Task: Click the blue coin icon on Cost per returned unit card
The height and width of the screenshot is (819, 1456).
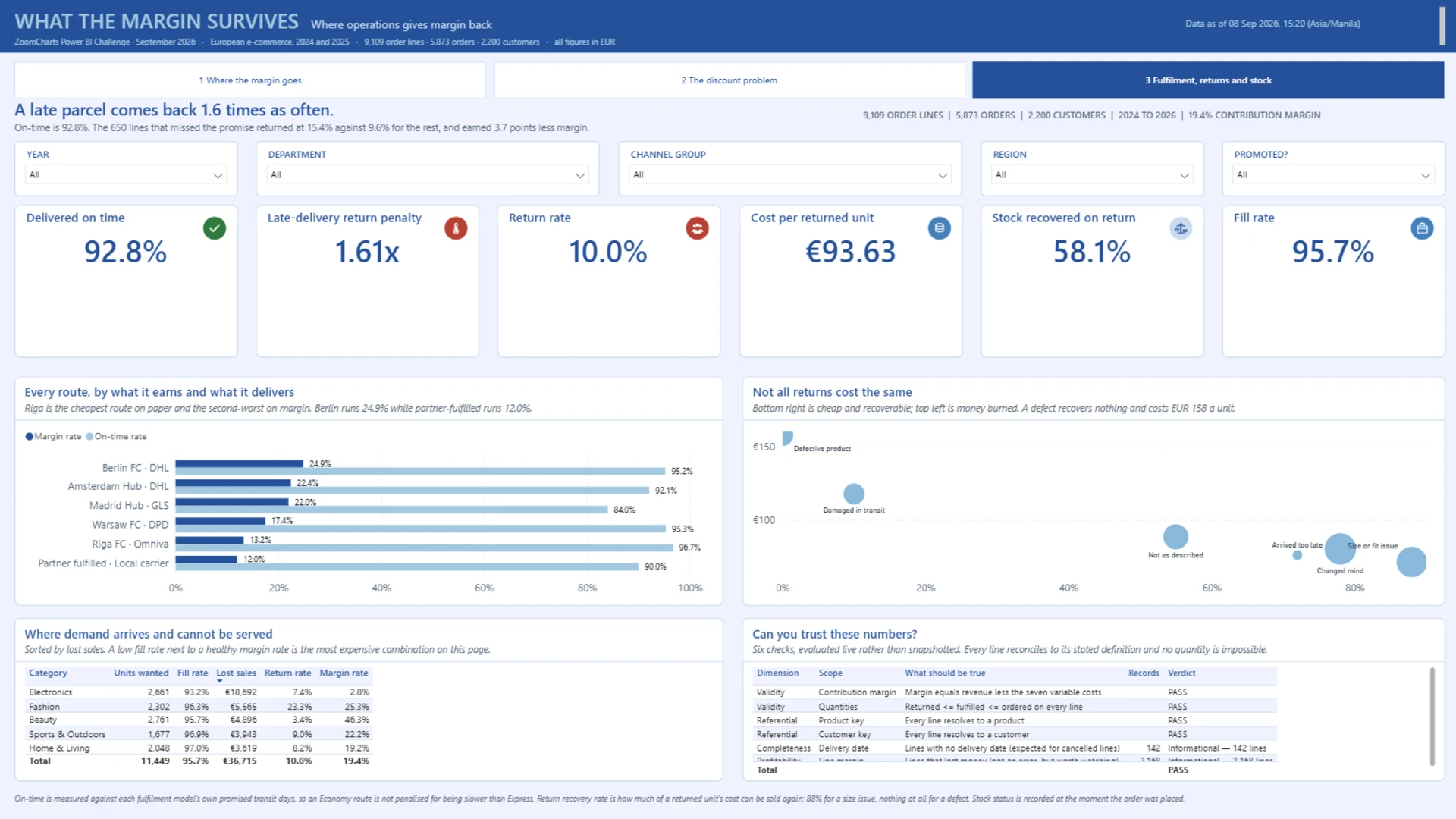Action: 939,228
